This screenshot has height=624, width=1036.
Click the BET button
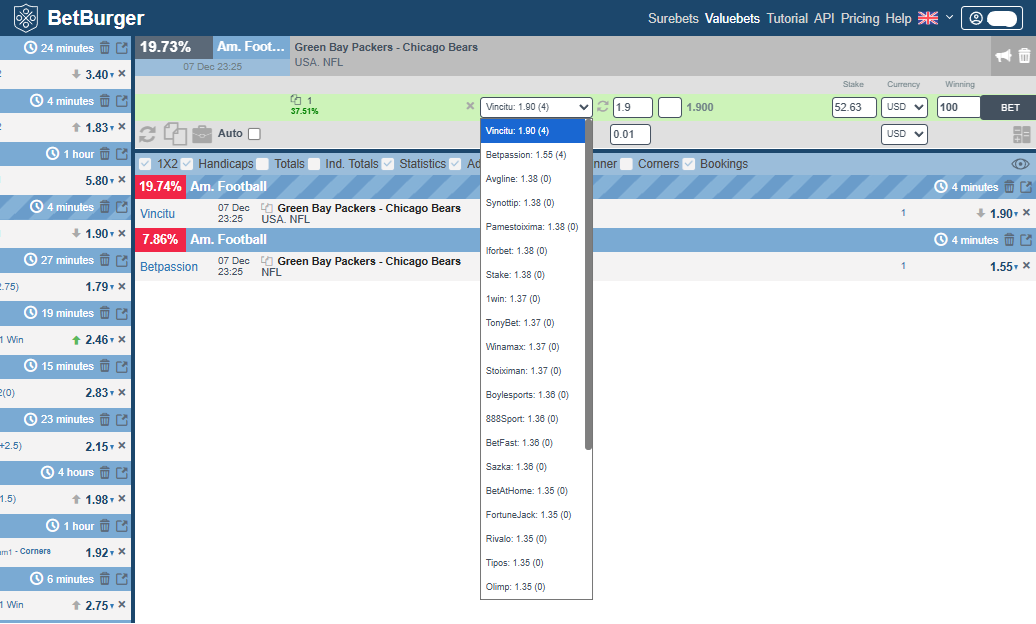click(1009, 107)
